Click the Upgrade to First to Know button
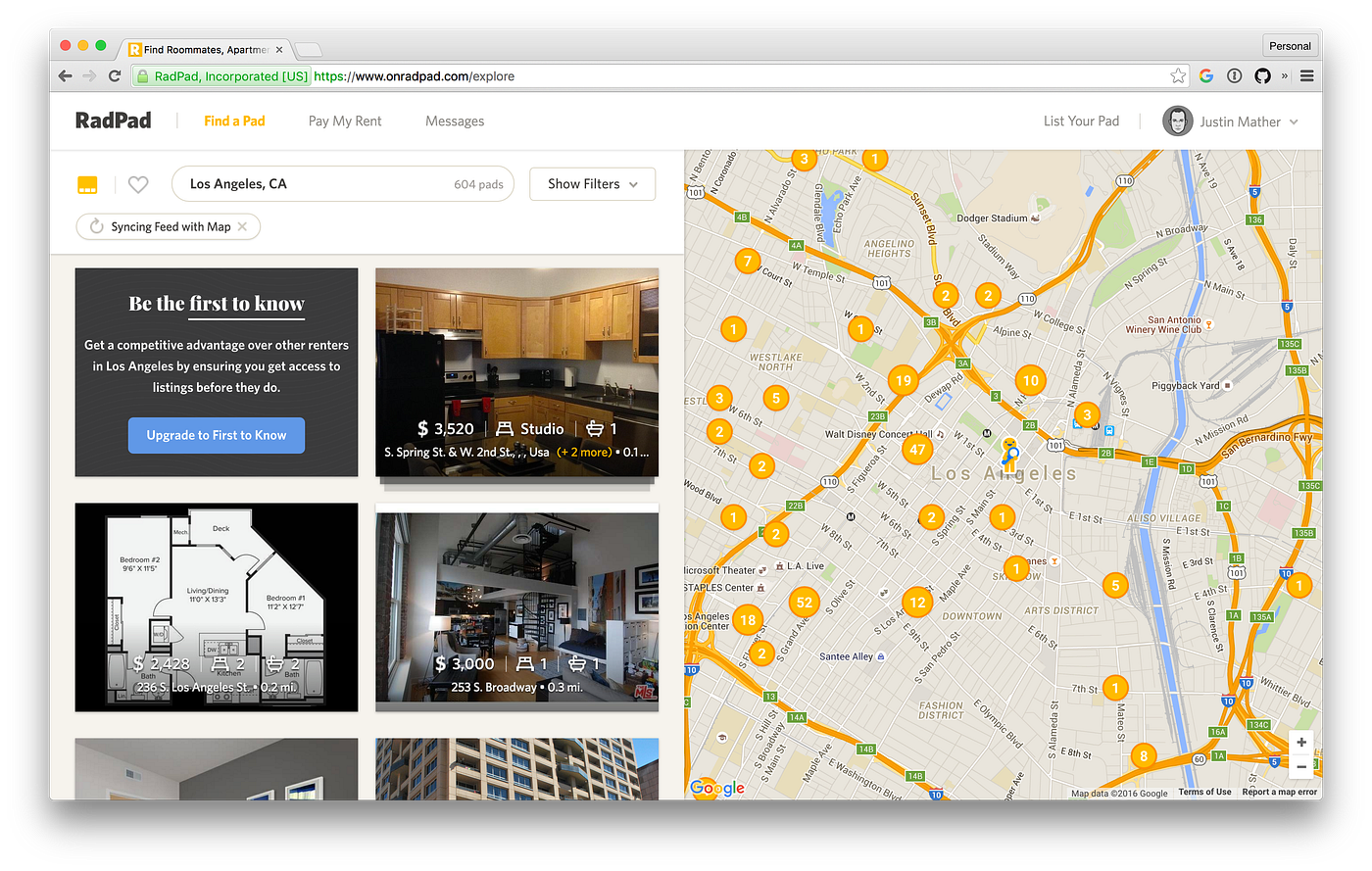The height and width of the screenshot is (871, 1372). (216, 435)
